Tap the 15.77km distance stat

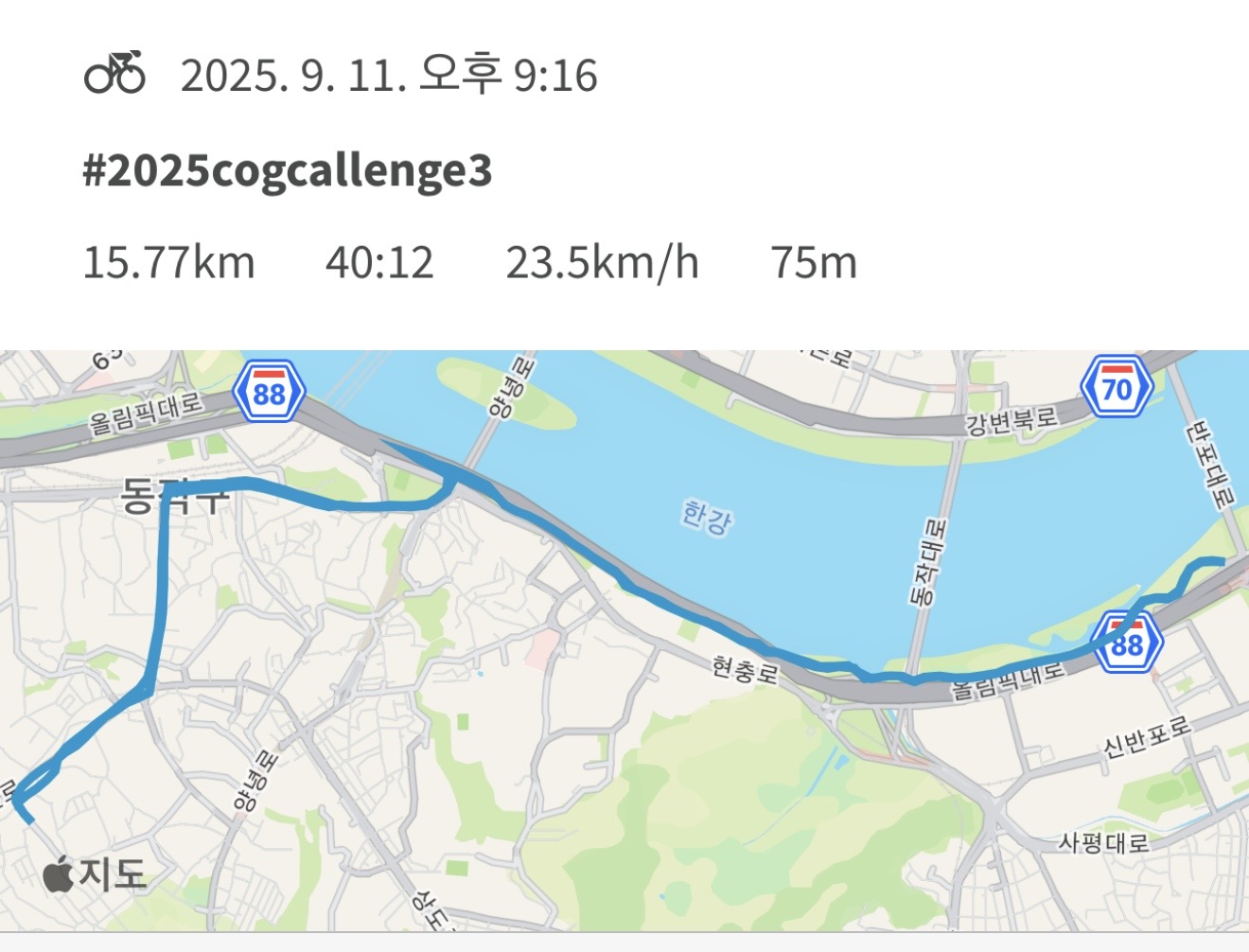(169, 262)
